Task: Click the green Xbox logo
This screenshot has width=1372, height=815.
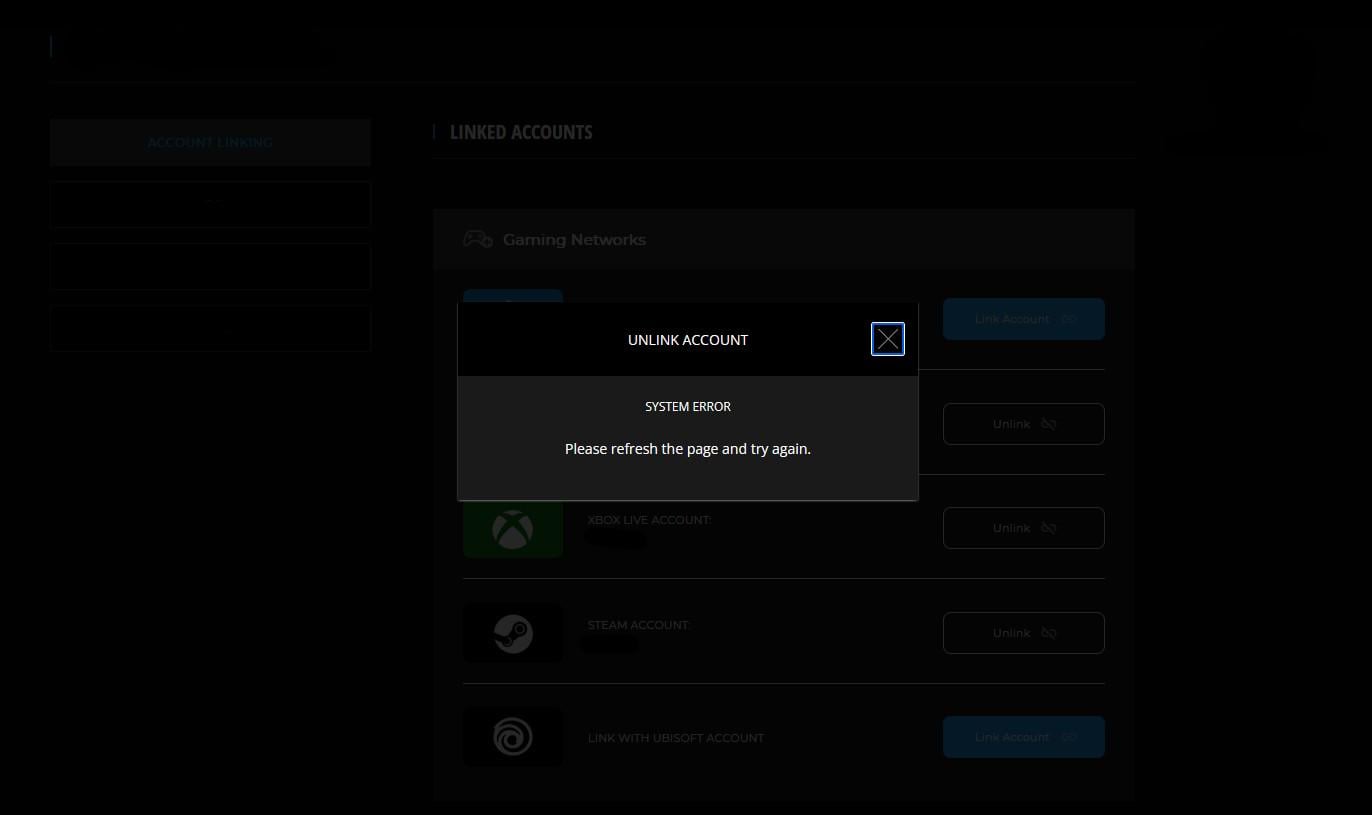Action: click(x=513, y=528)
